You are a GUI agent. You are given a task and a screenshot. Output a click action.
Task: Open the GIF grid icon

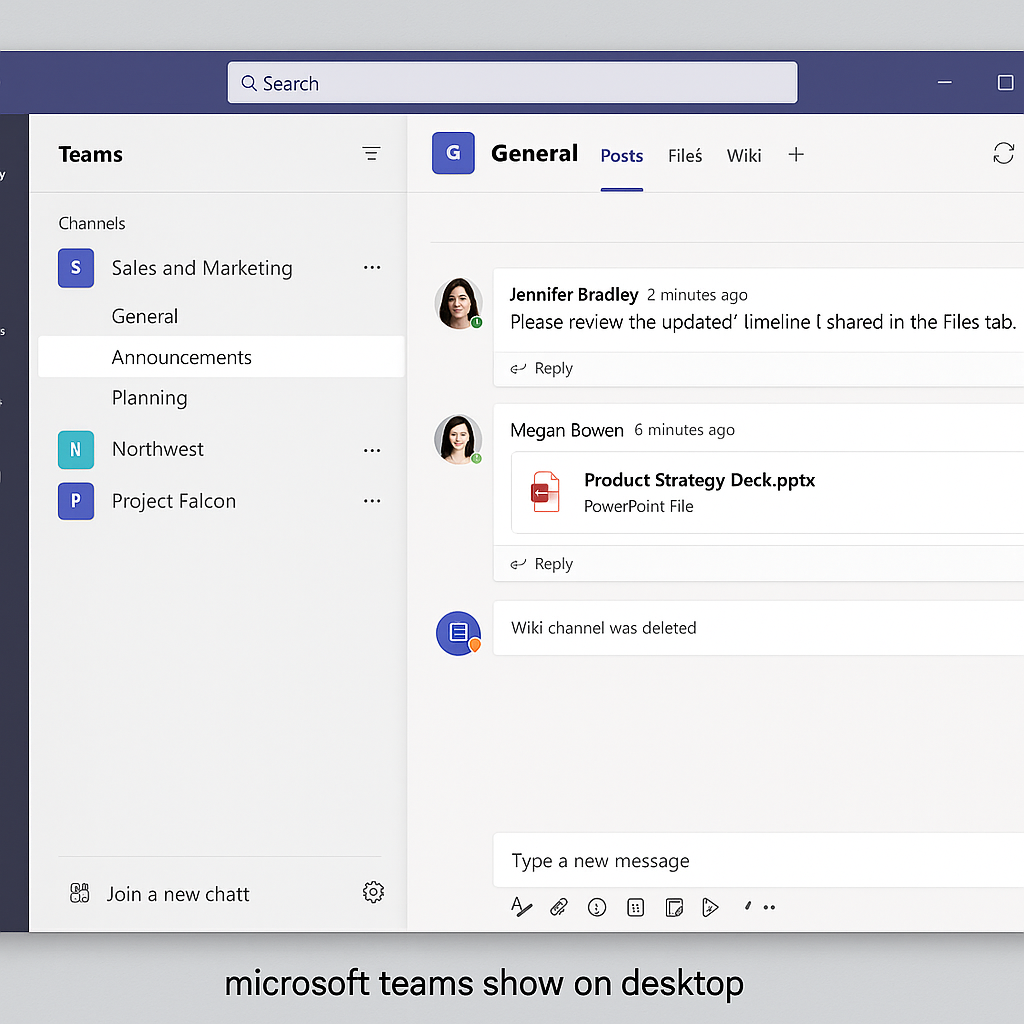coord(635,907)
